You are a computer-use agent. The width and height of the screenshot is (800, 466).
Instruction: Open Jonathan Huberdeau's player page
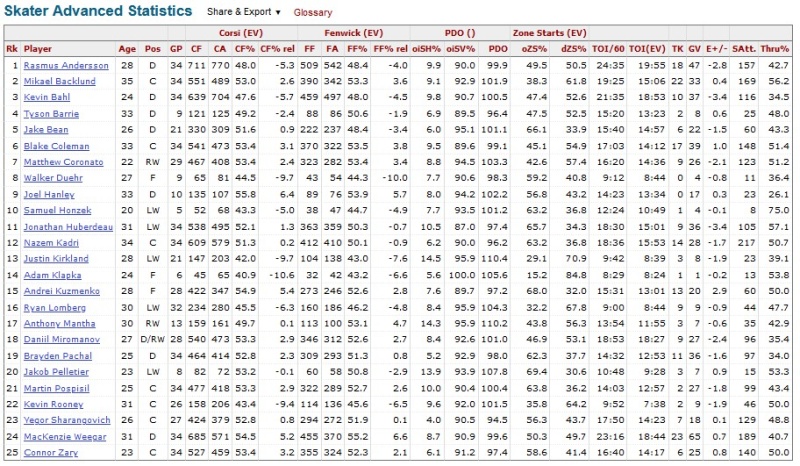pyautogui.click(x=68, y=227)
